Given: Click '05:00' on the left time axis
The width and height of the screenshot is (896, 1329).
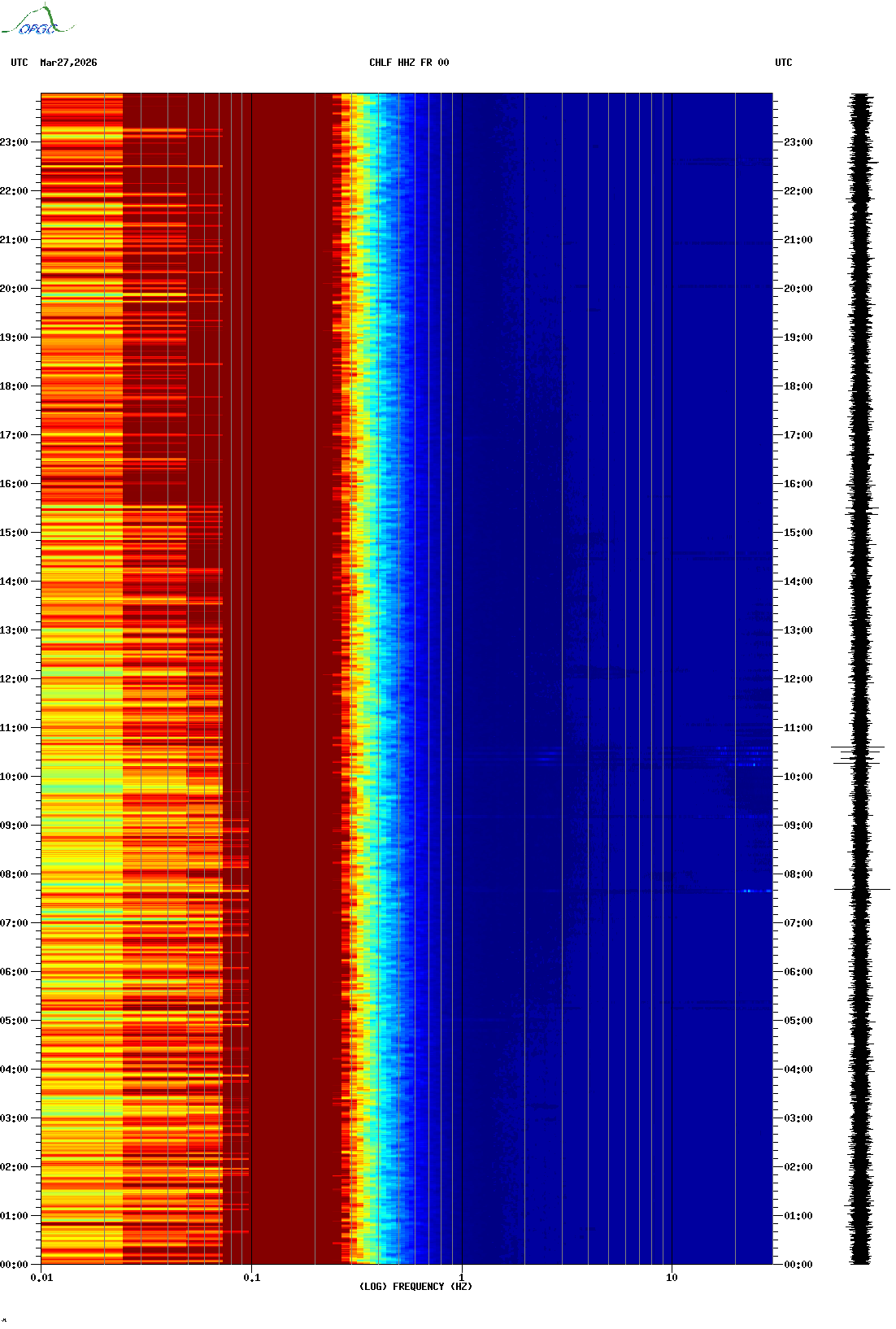Looking at the screenshot, I should click(14, 1021).
